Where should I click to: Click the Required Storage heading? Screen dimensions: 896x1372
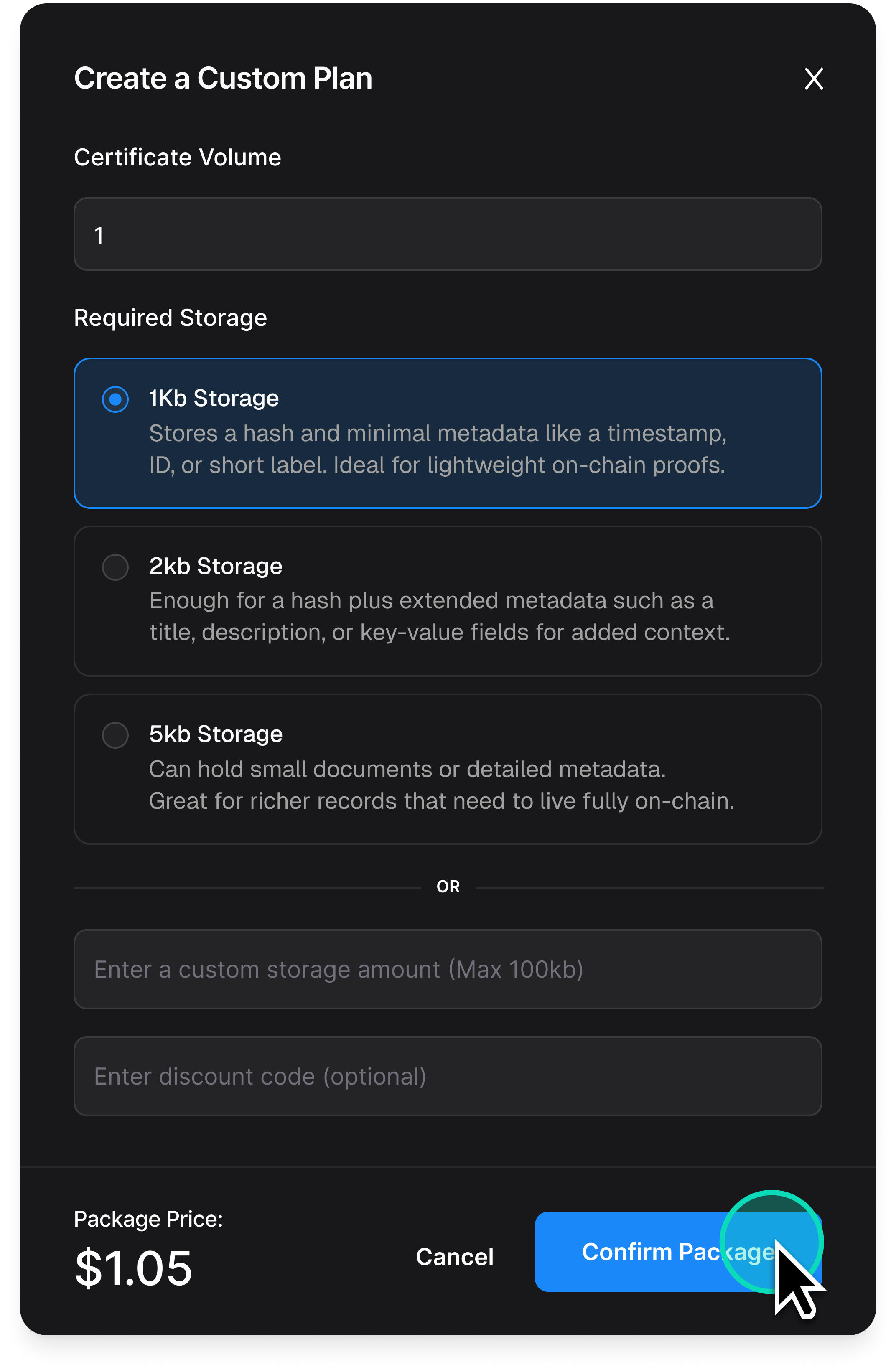[x=171, y=318]
